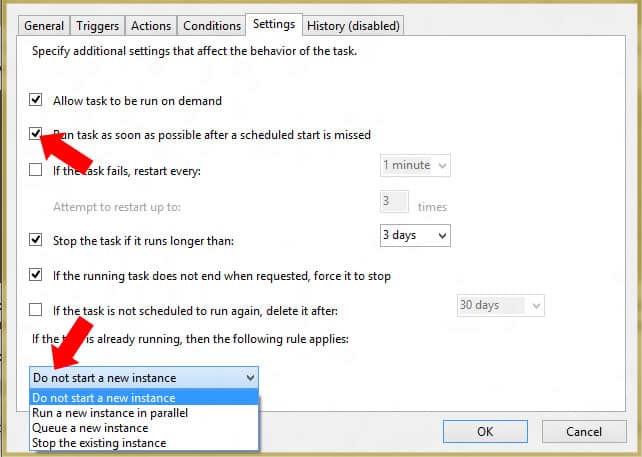The width and height of the screenshot is (642, 457).
Task: Select Stop the existing instance option
Action: tap(99, 442)
